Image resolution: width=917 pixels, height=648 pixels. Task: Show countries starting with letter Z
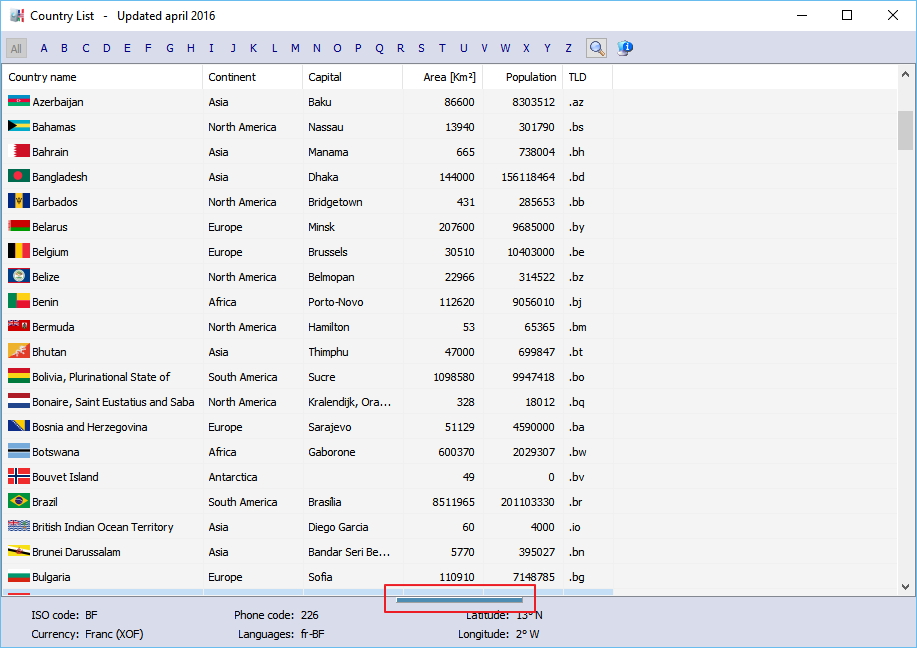click(568, 48)
